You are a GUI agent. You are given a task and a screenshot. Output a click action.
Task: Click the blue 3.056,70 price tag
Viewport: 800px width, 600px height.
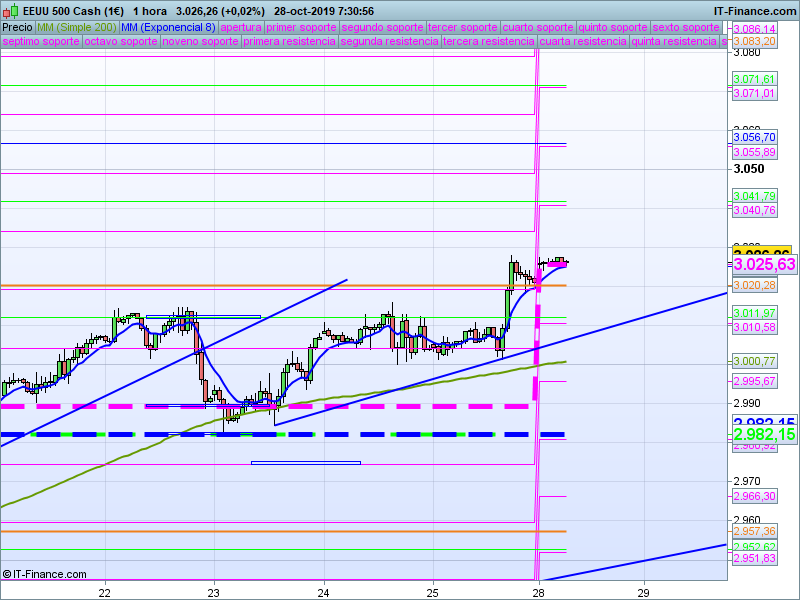[x=755, y=137]
